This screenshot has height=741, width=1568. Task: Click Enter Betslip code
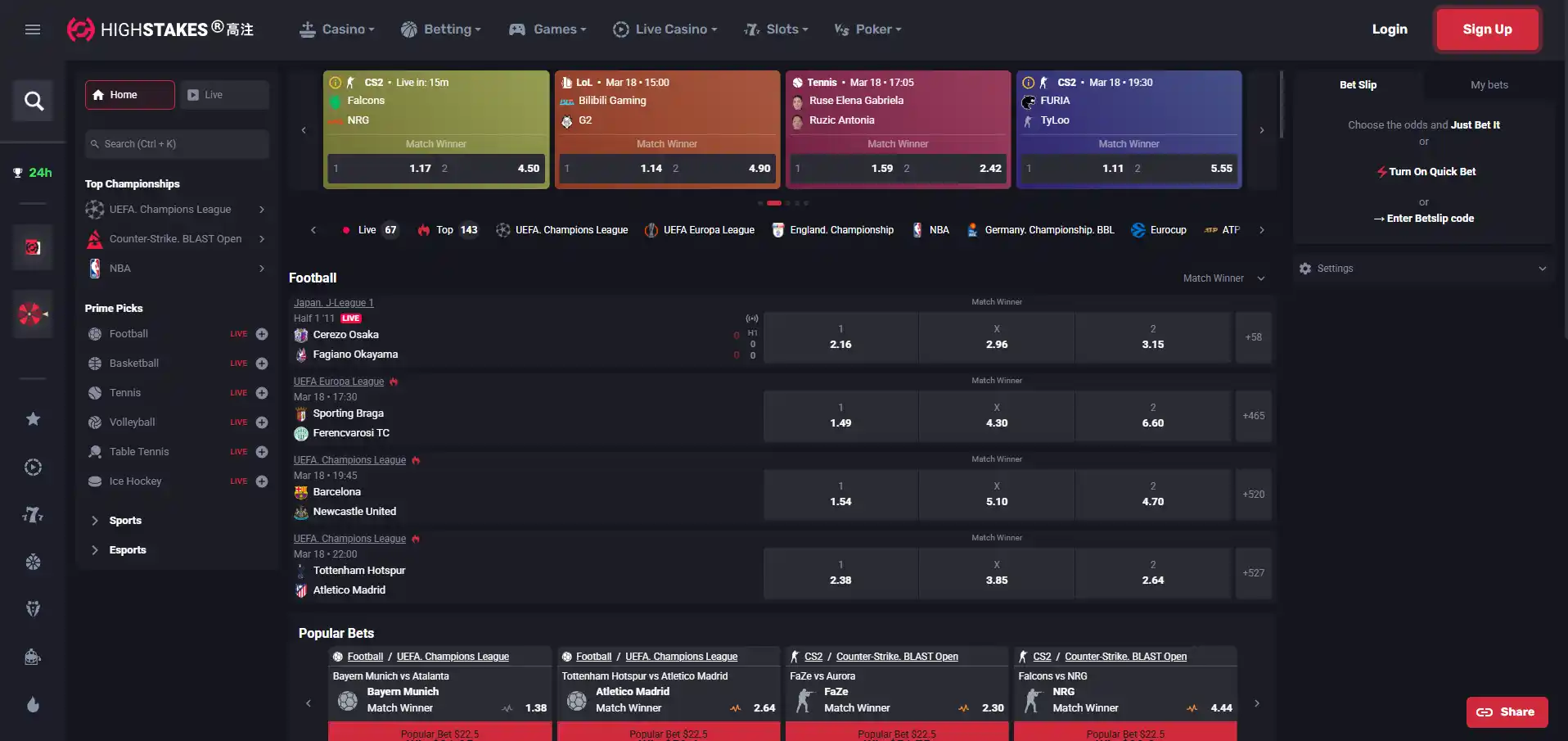click(1424, 219)
